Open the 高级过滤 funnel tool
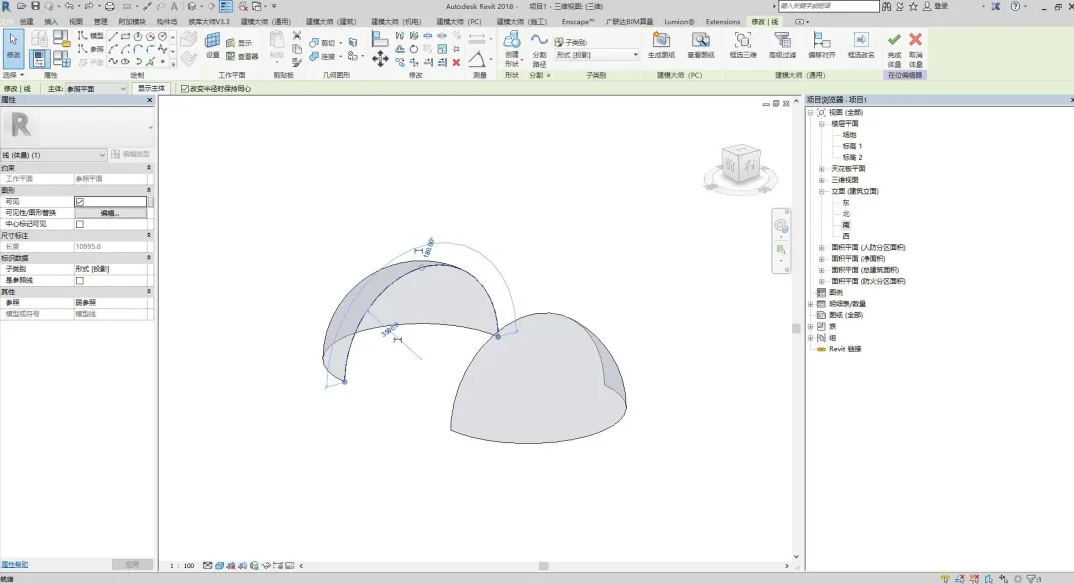 click(784, 41)
